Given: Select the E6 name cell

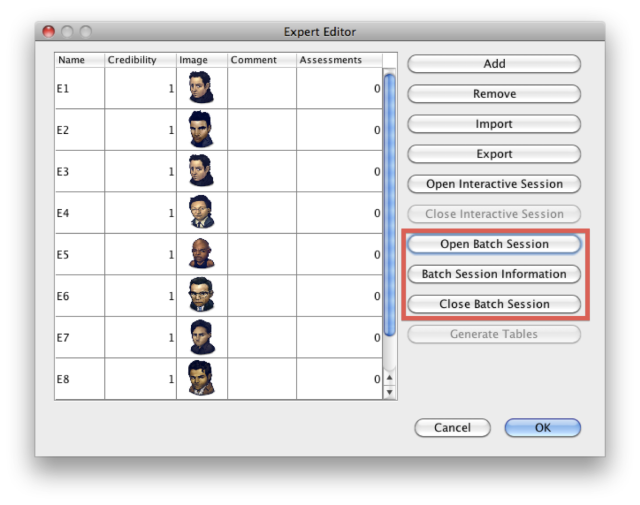Looking at the screenshot, I should [80, 296].
